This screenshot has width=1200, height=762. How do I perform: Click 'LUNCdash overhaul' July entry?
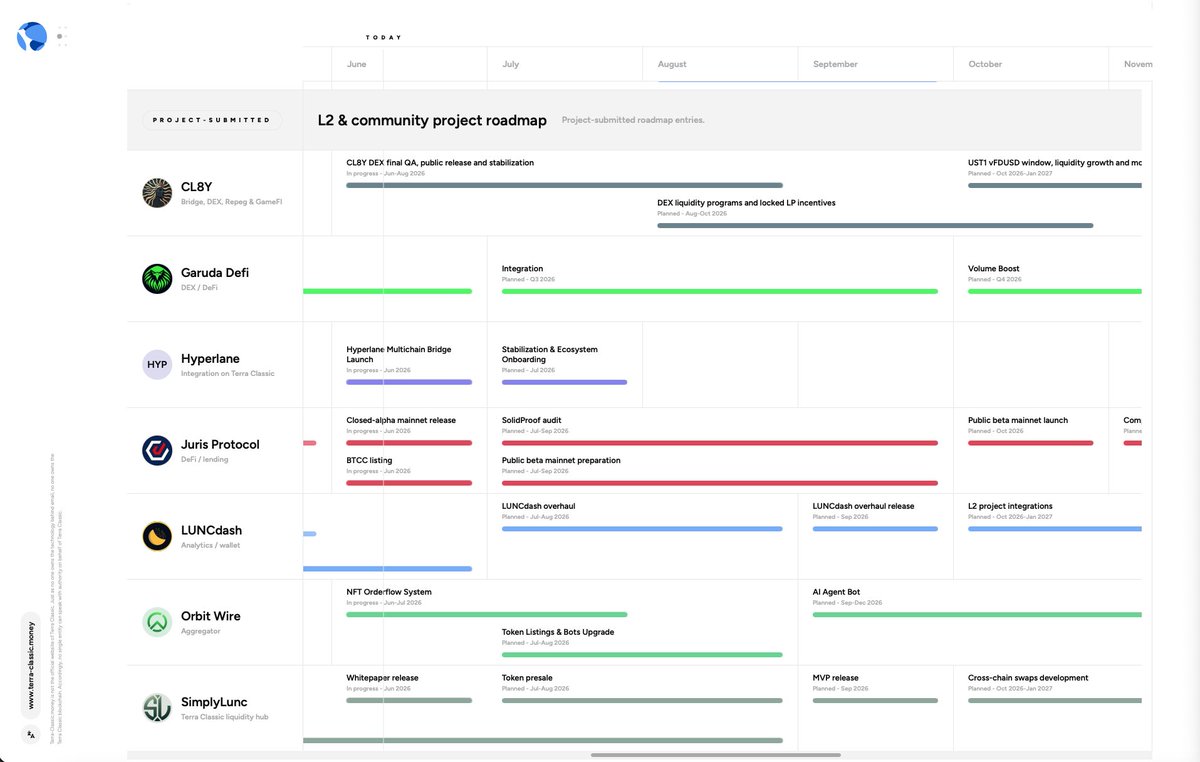point(642,516)
